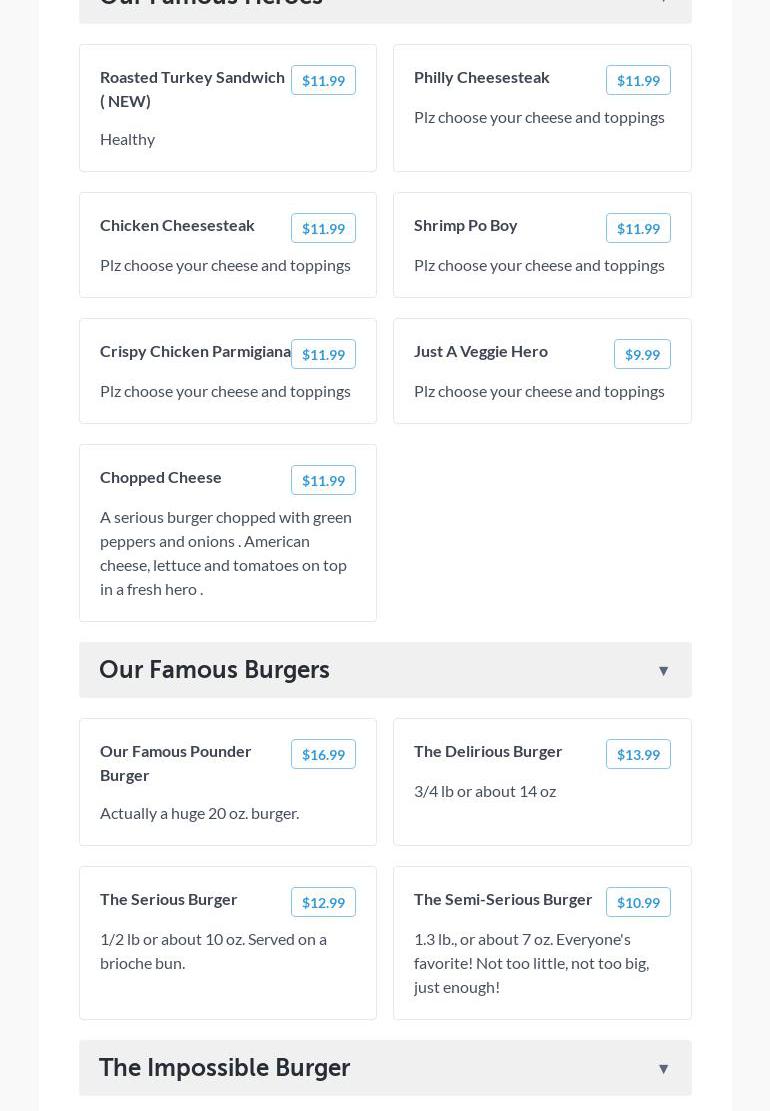Image resolution: width=770 pixels, height=1111 pixels.
Task: Select the Shrimp Po Boy $11.99 button
Action: click(638, 229)
